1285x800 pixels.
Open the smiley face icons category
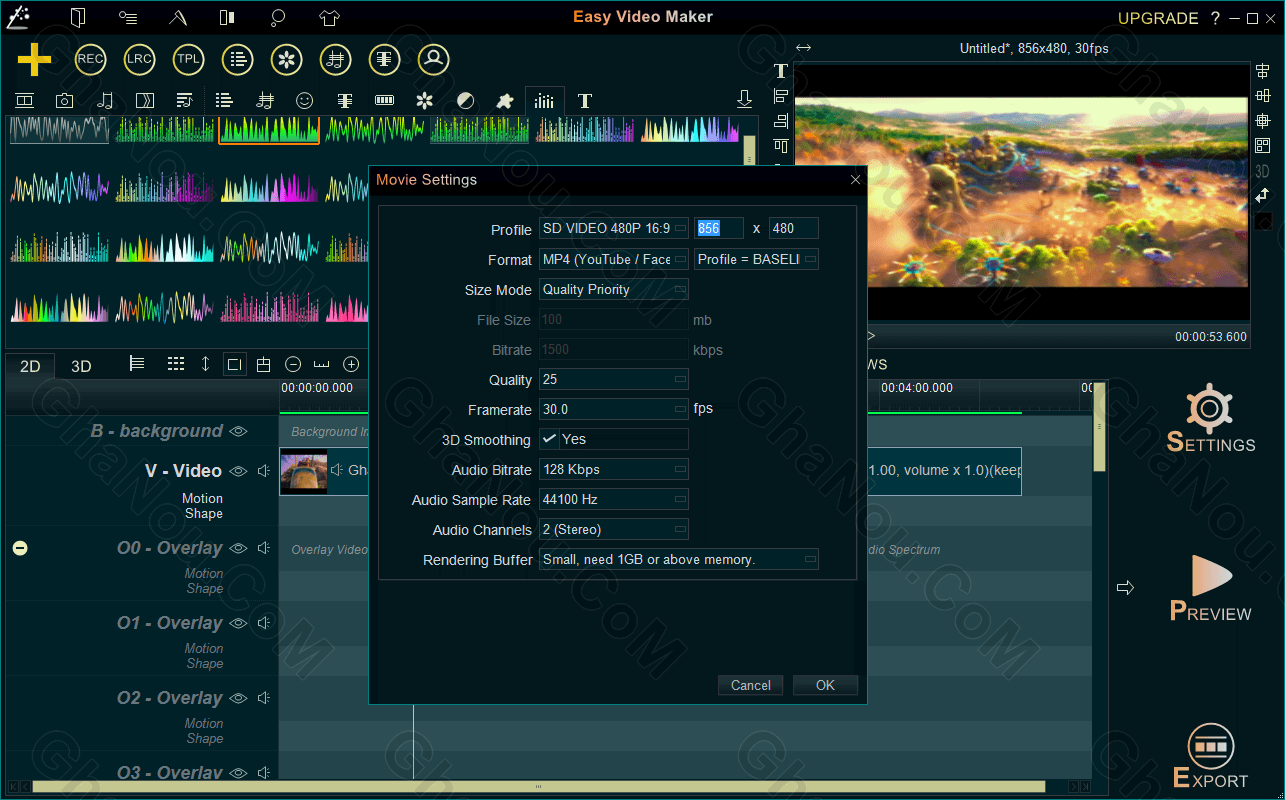coord(305,101)
